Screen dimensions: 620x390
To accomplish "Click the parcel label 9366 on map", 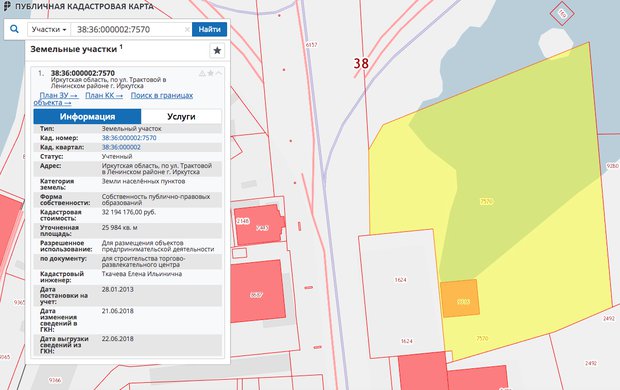I will (x=55, y=381).
